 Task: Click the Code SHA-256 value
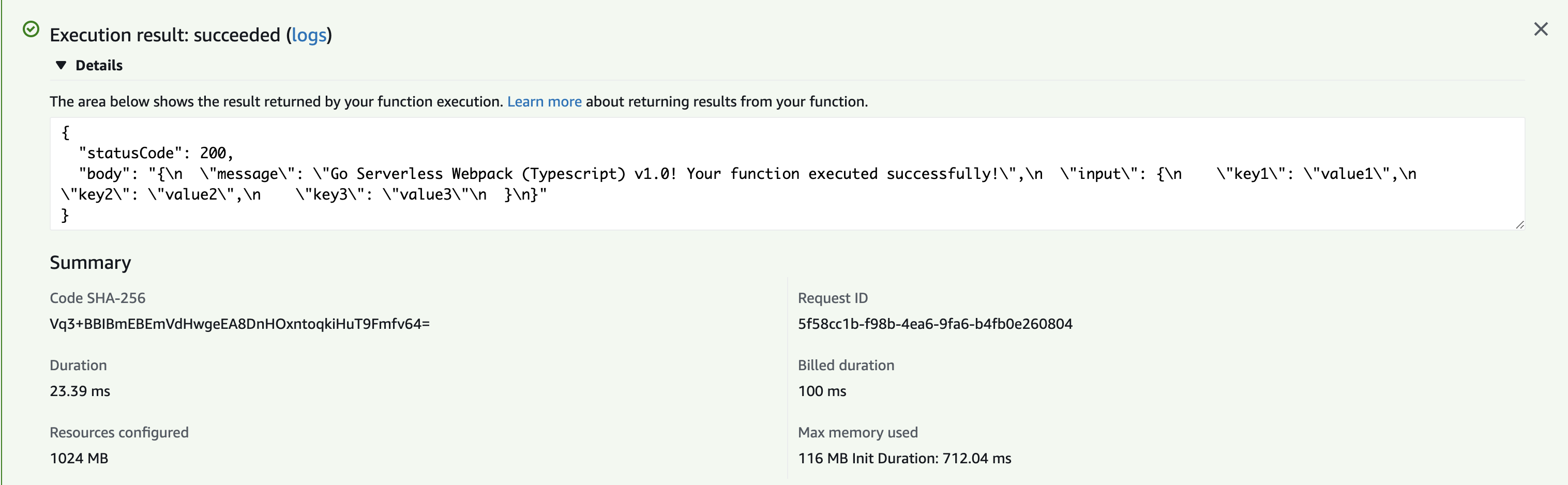coord(240,324)
